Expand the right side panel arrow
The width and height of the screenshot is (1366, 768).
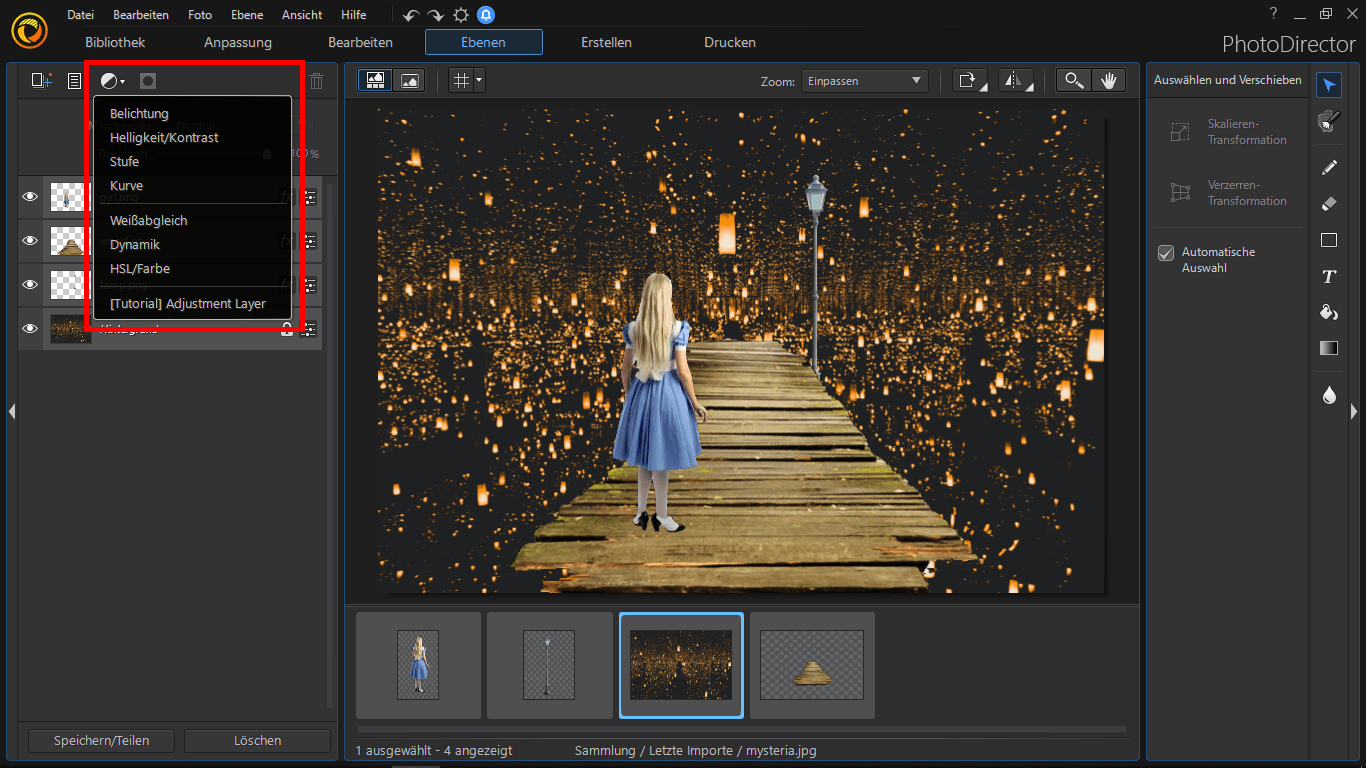pyautogui.click(x=1354, y=411)
